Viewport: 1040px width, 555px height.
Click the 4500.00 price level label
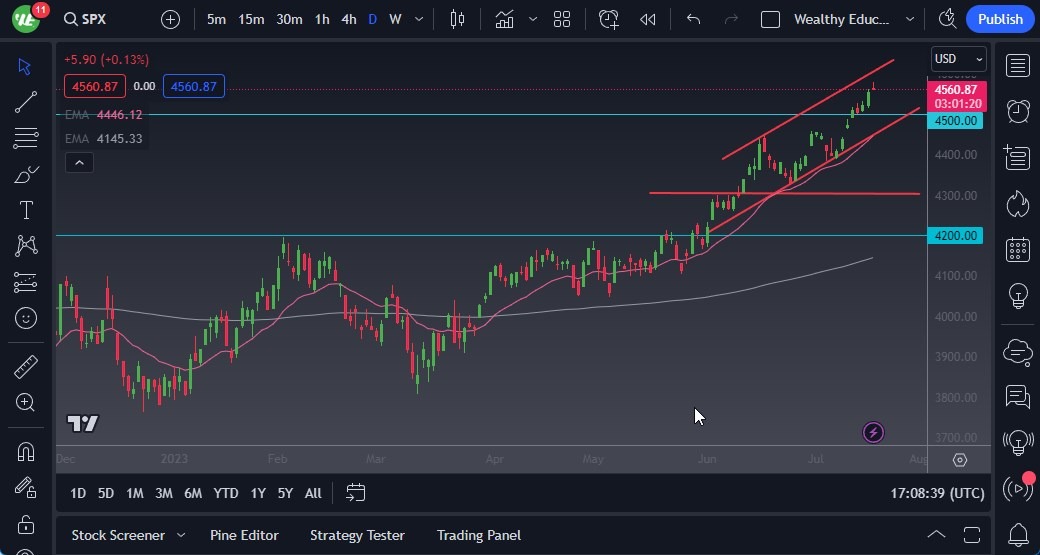[x=956, y=121]
